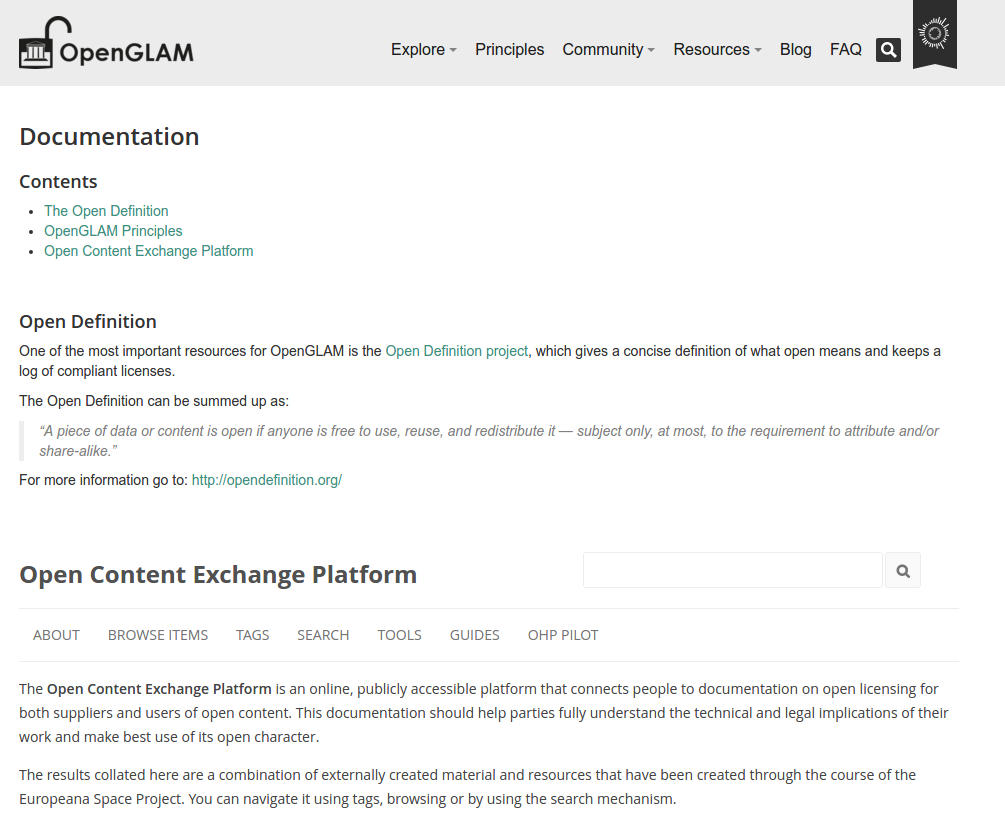Go to the Blog
The width and height of the screenshot is (1005, 828).
795,50
